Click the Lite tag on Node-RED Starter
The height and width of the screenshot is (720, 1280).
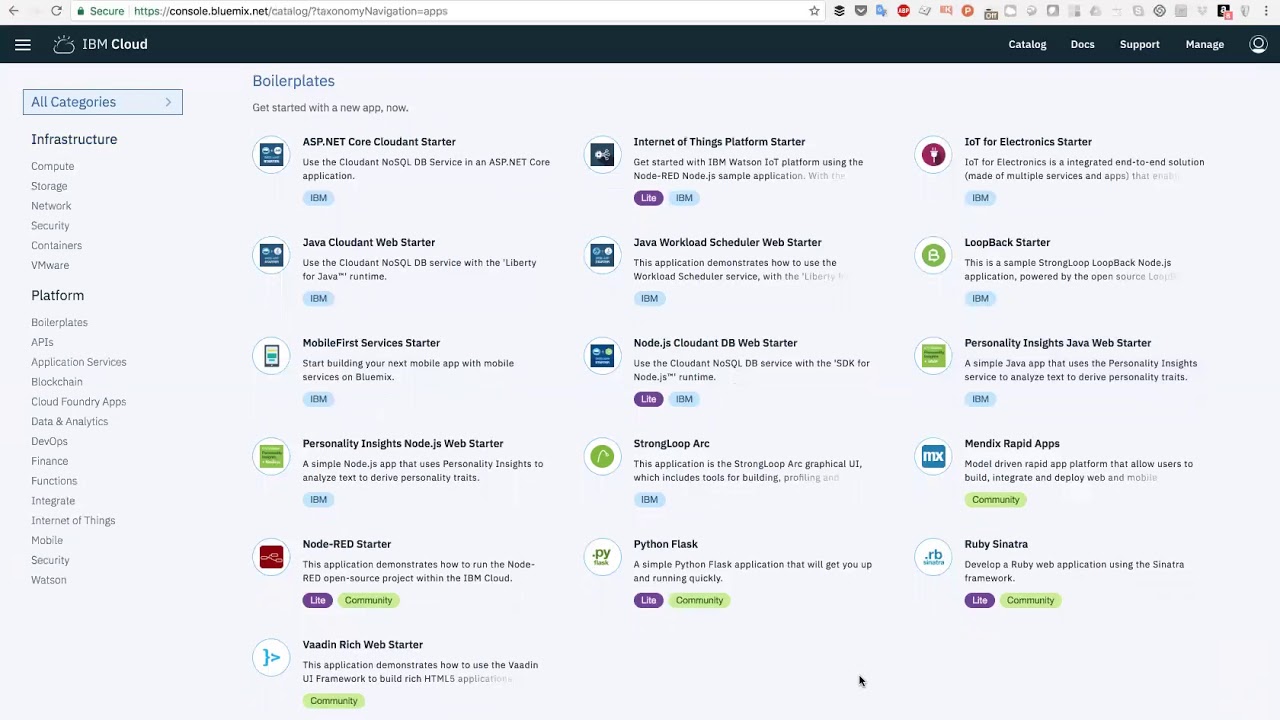pyautogui.click(x=317, y=600)
